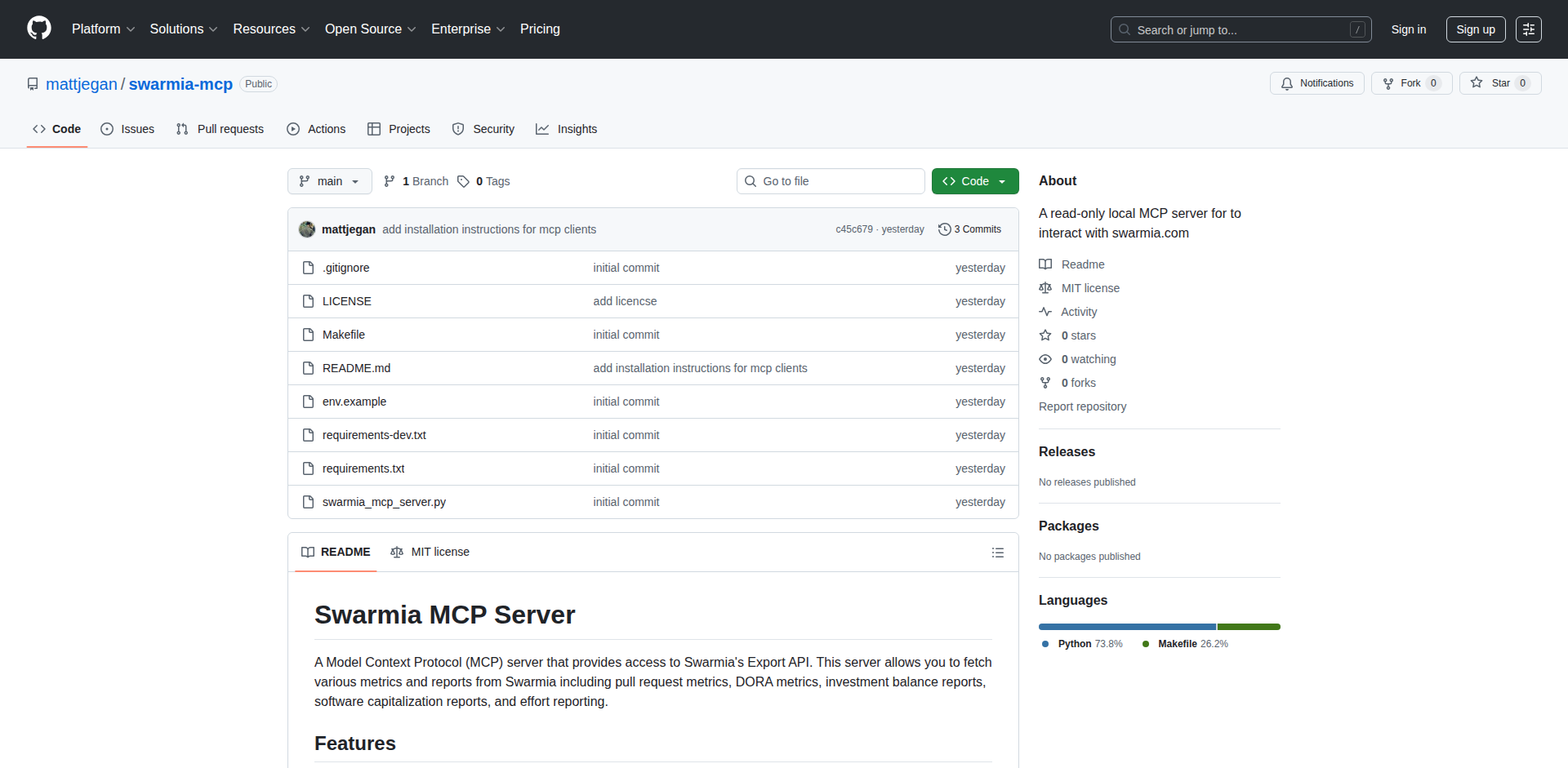Expand the Enterprise menu
1568x768 pixels.
(468, 29)
